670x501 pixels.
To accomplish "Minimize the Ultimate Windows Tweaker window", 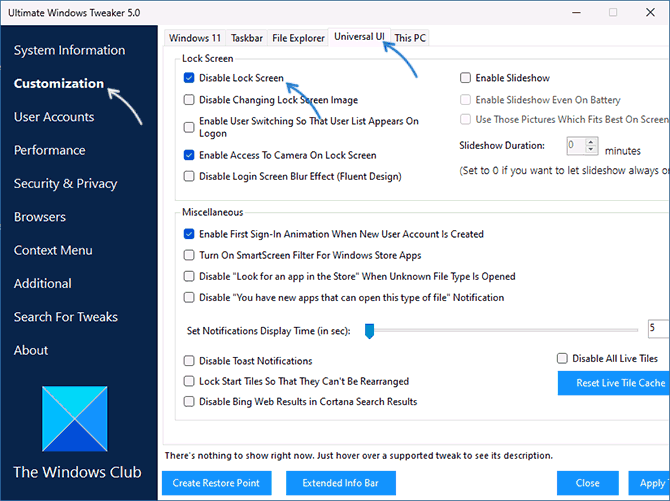I will click(576, 12).
